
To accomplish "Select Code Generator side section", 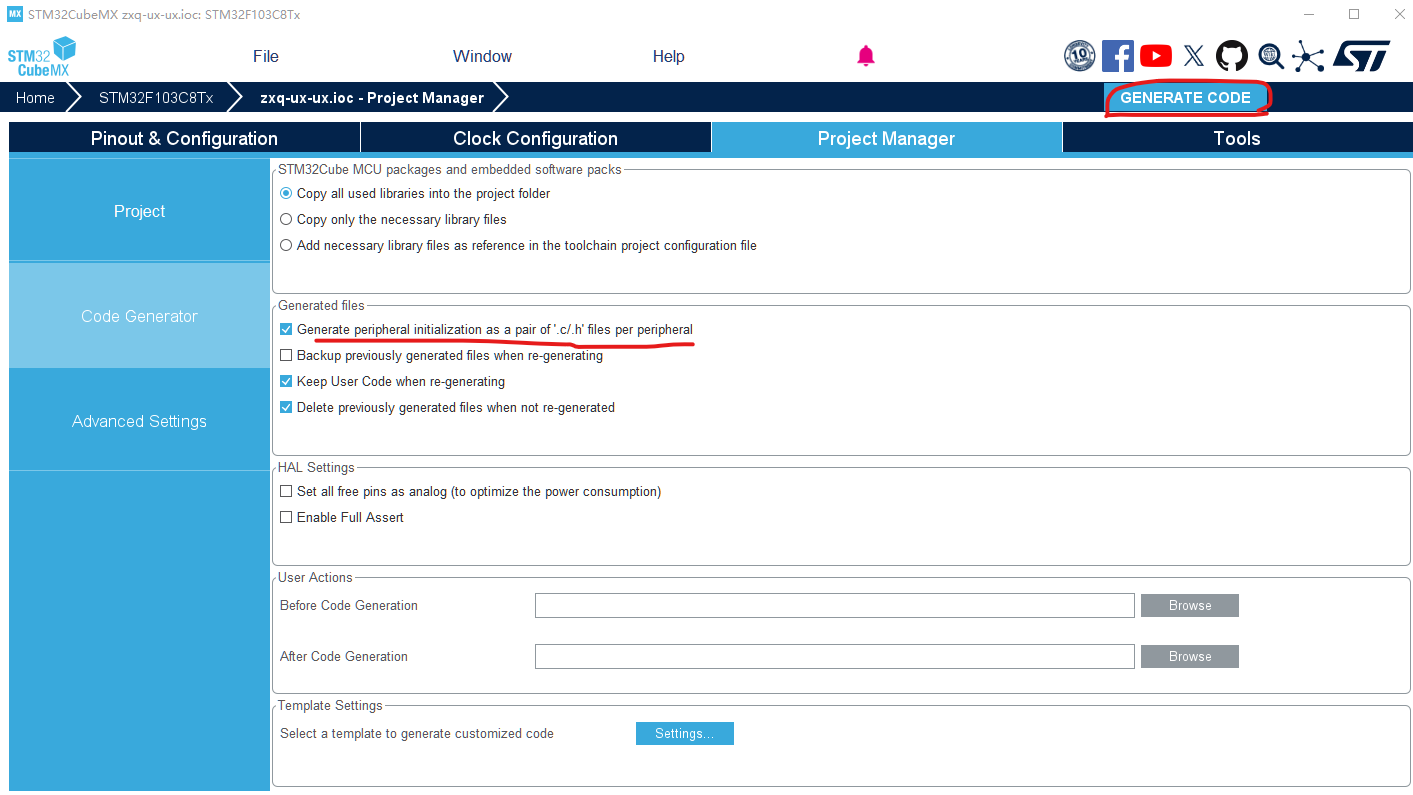I will point(139,316).
